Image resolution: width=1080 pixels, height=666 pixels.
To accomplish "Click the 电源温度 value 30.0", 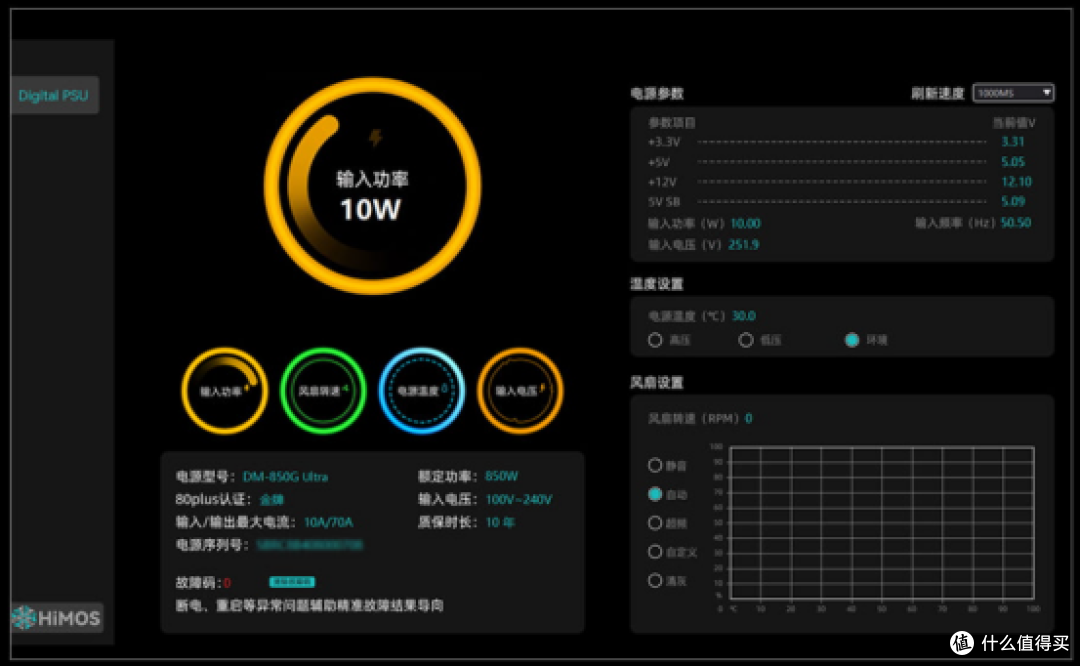I will tap(743, 316).
